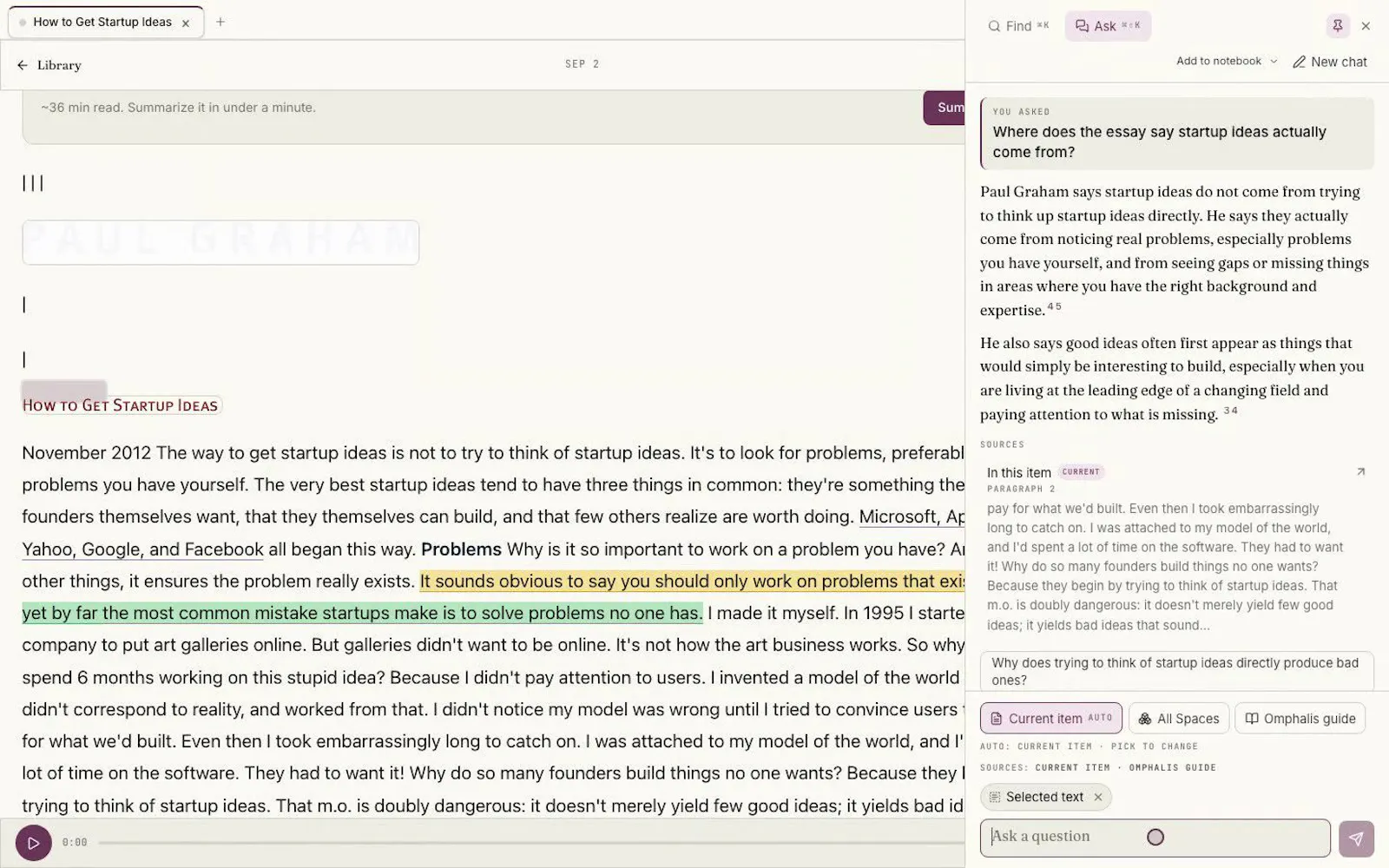Click the SEP 2 date label
The width and height of the screenshot is (1389, 868).
tap(583, 64)
